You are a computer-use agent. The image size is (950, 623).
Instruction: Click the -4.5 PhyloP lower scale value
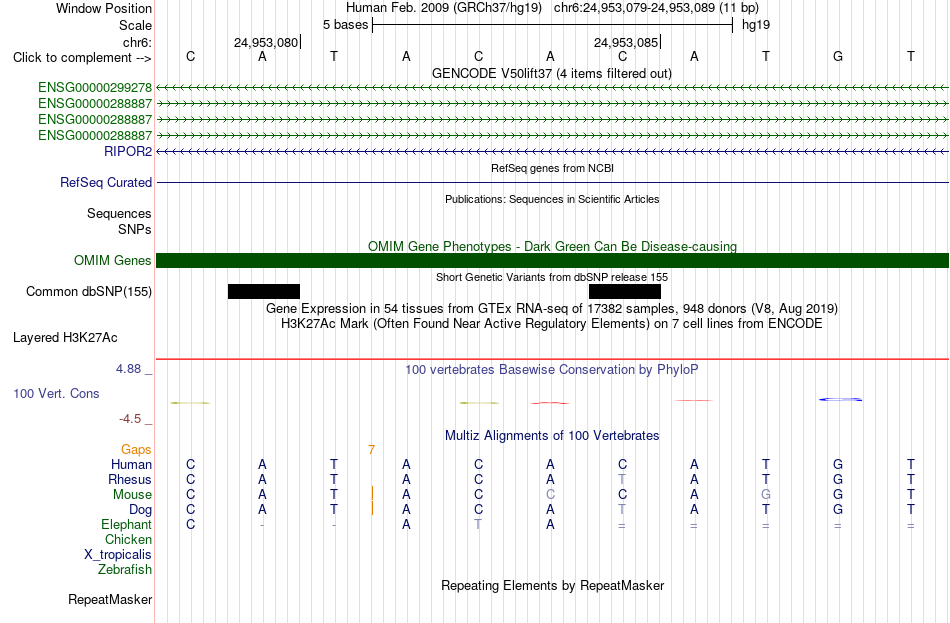coord(130,419)
